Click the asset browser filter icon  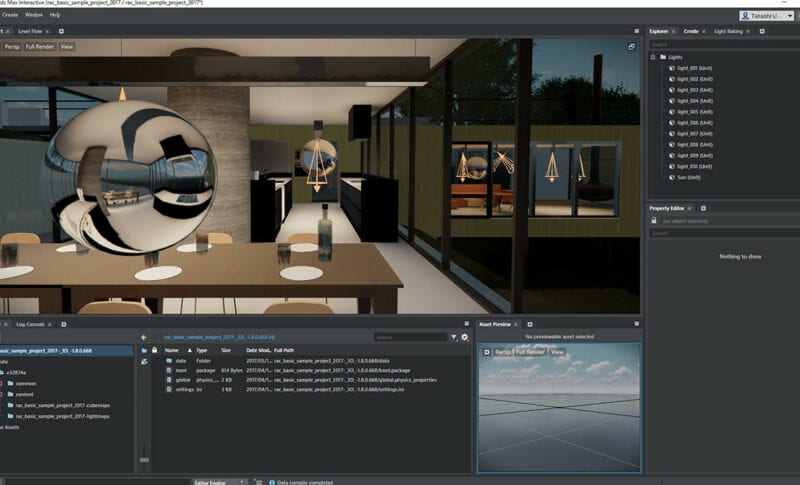(x=453, y=338)
